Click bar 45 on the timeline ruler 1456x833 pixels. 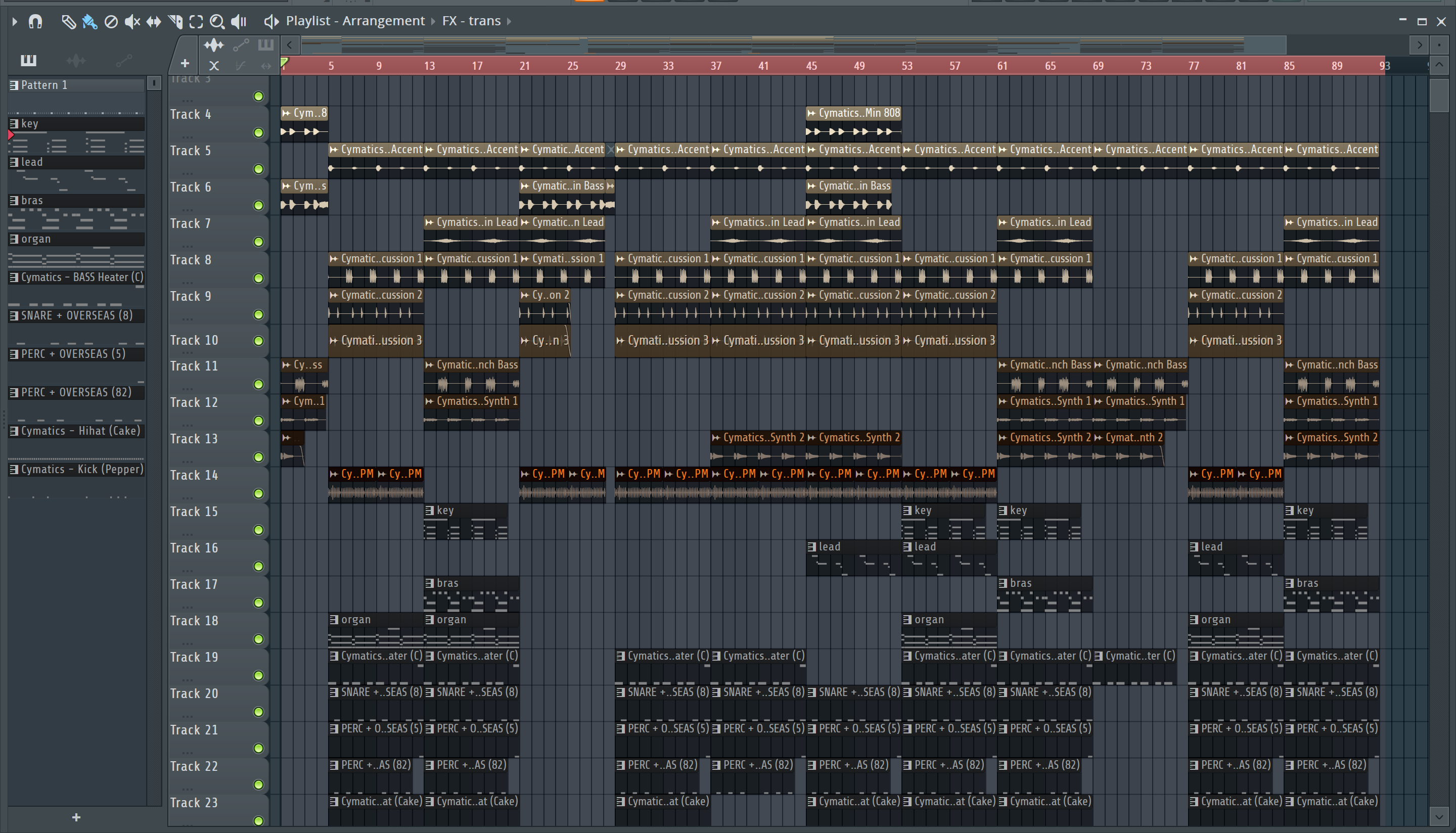coord(811,66)
